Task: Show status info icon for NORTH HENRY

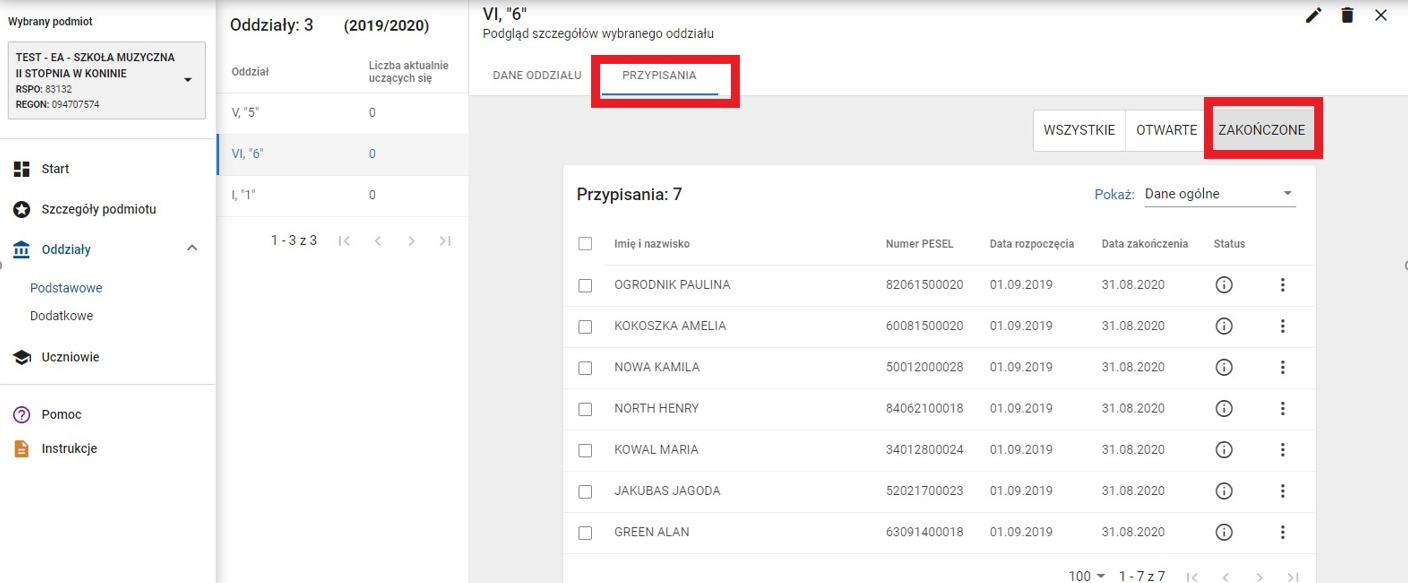Action: click(x=1223, y=408)
